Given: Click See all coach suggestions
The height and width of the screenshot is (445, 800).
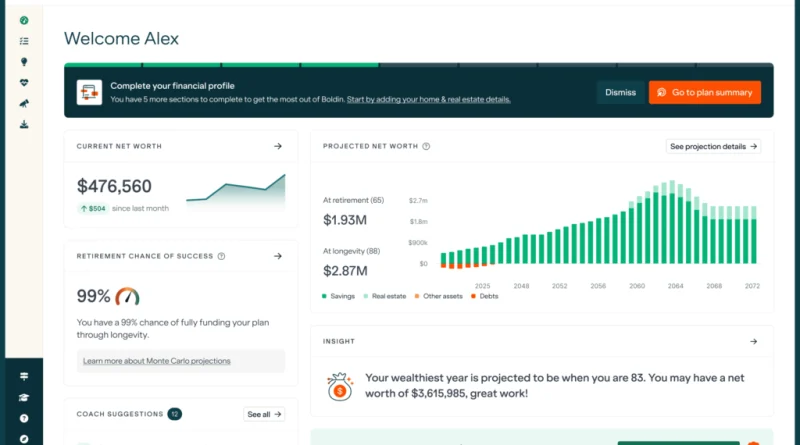Looking at the screenshot, I should [264, 414].
